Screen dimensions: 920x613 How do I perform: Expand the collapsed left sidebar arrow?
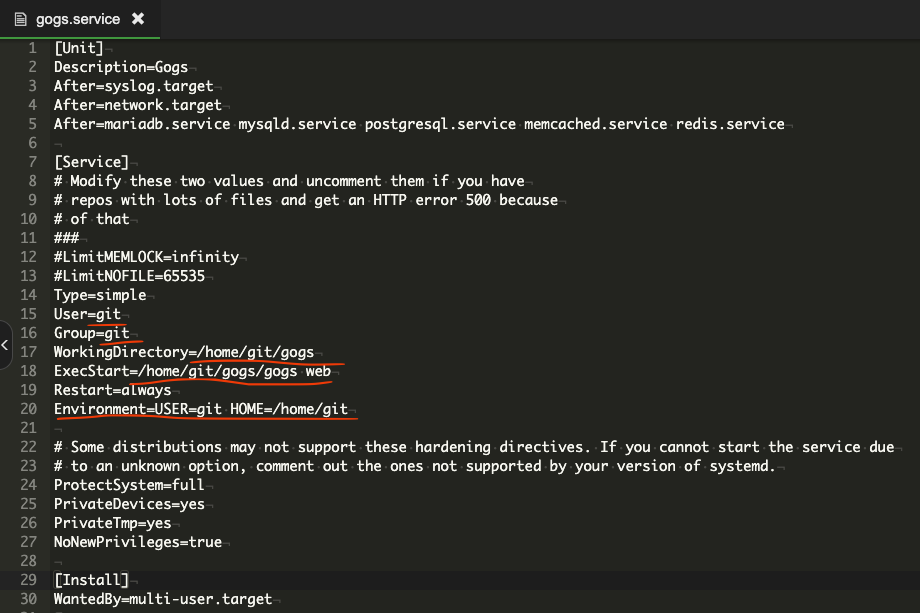tap(5, 345)
